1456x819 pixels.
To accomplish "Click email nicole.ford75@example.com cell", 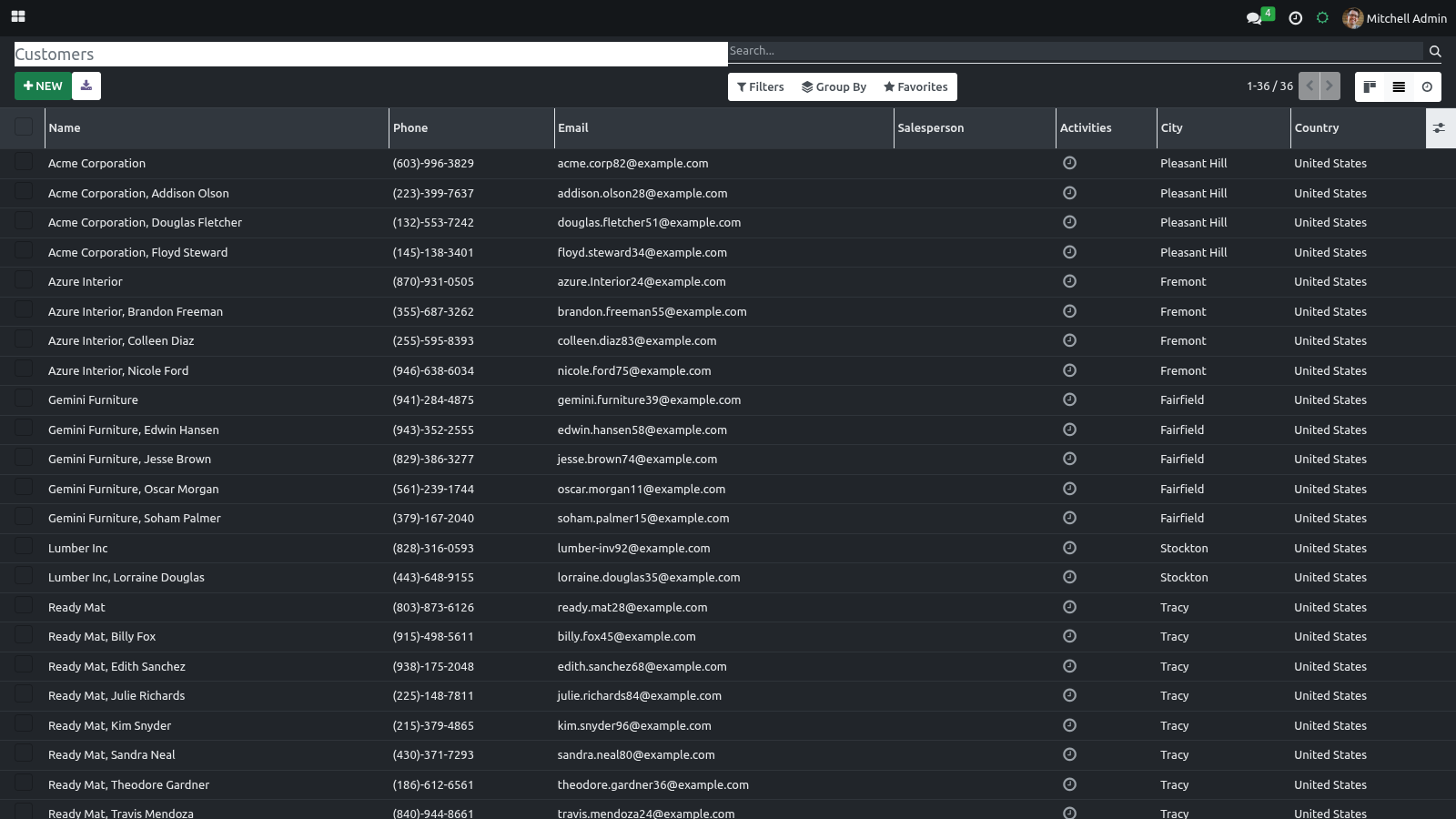I will tap(634, 370).
